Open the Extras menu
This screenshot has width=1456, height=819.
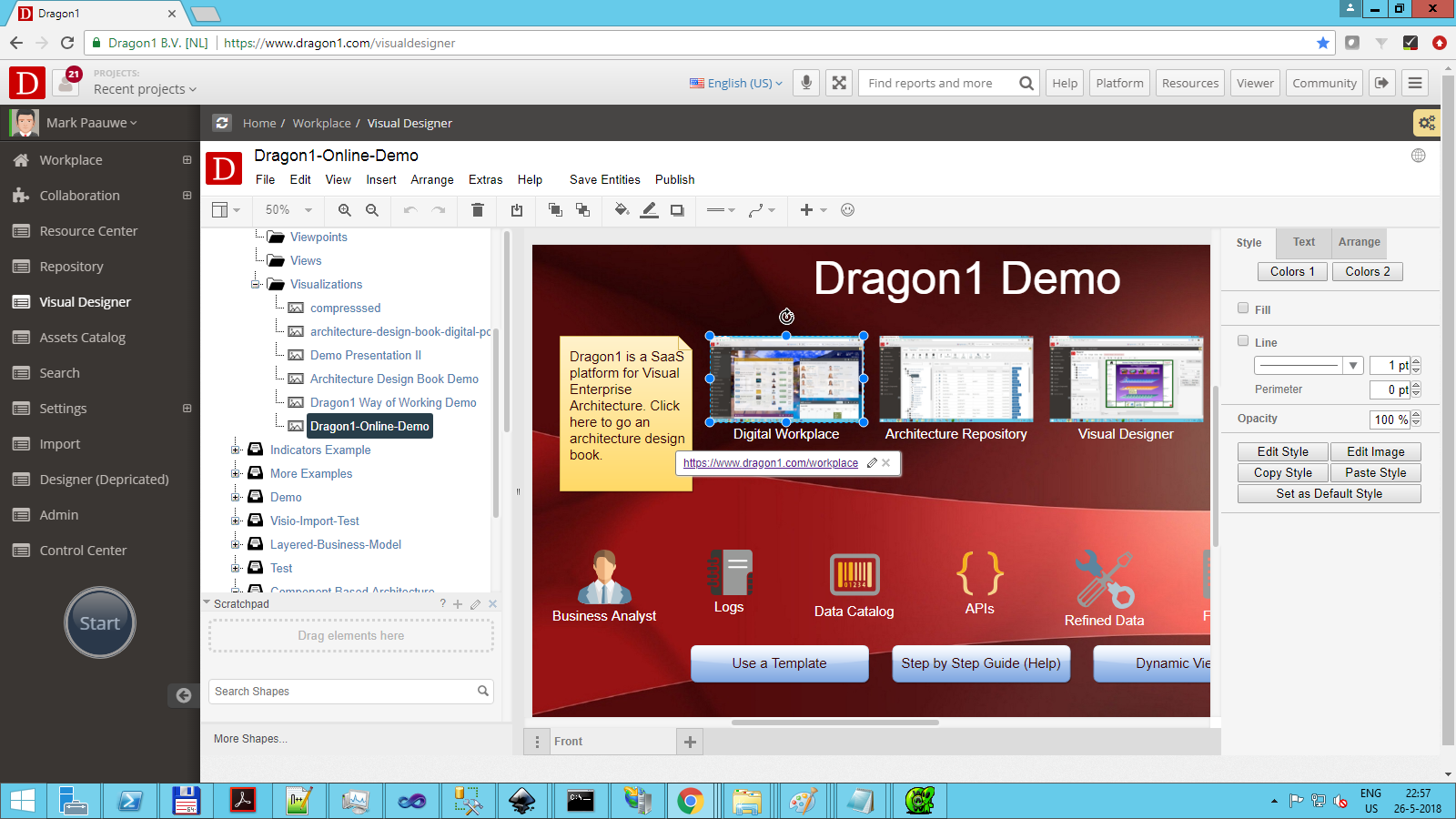485,180
